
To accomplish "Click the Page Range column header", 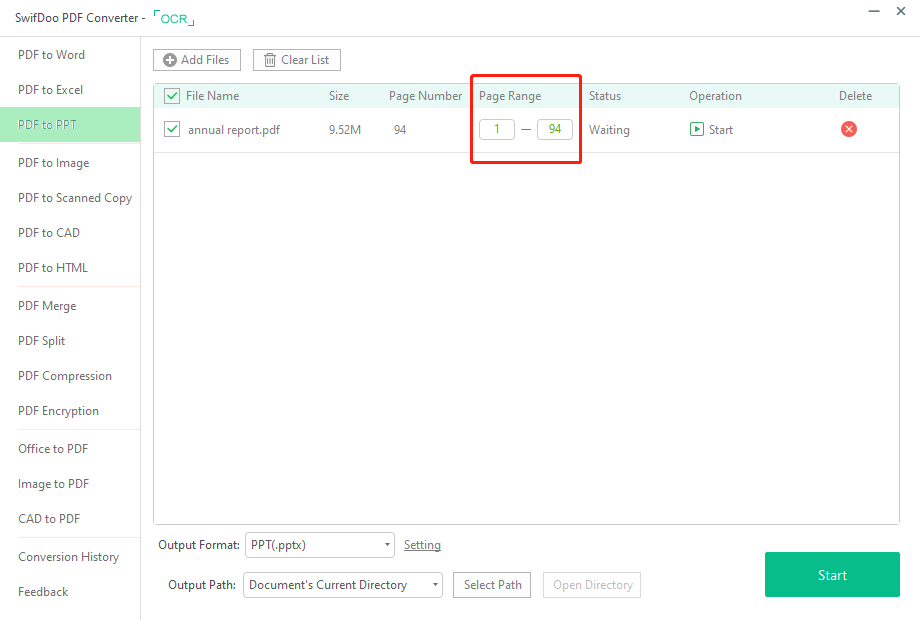I will (510, 96).
